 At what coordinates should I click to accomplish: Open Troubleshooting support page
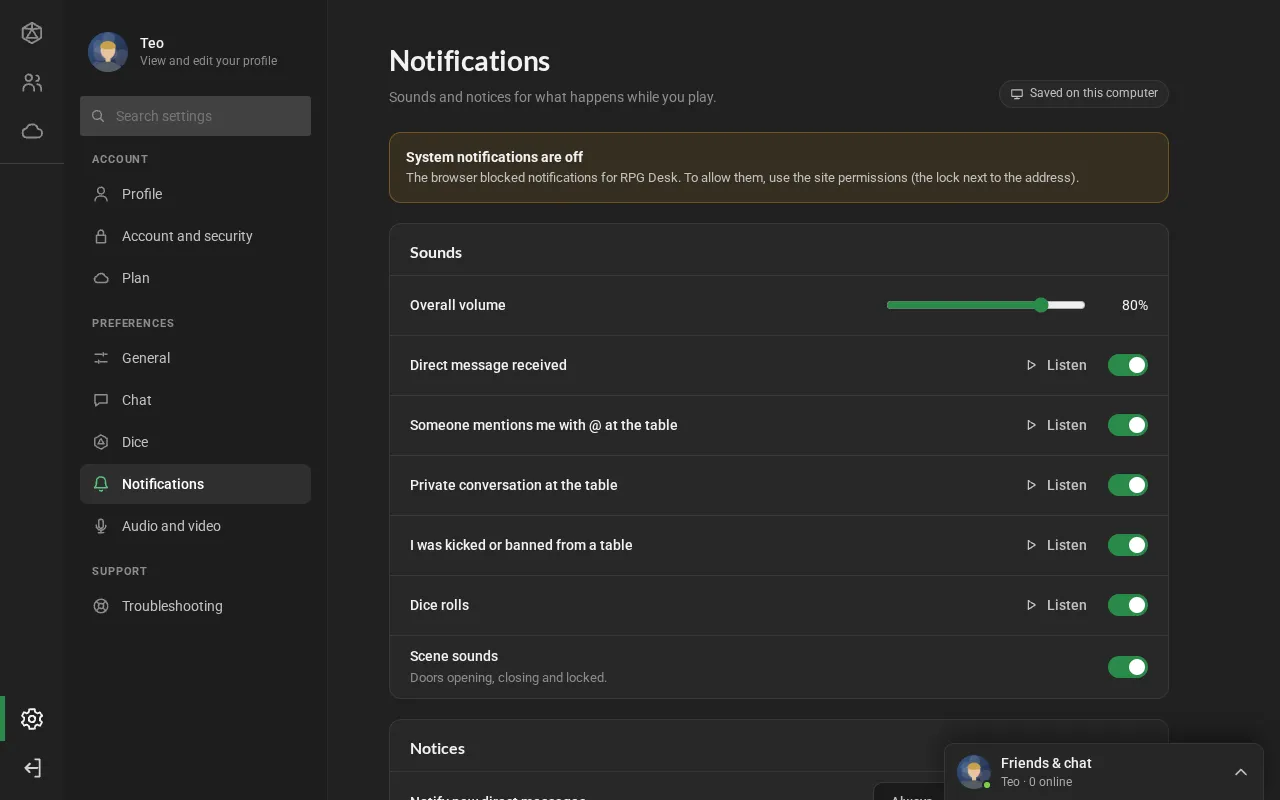tap(195, 606)
